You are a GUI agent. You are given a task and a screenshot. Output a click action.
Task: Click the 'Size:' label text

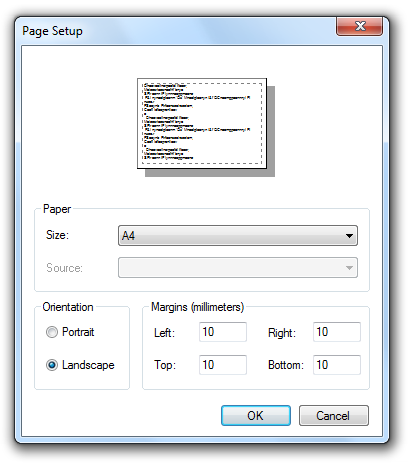tap(57, 235)
